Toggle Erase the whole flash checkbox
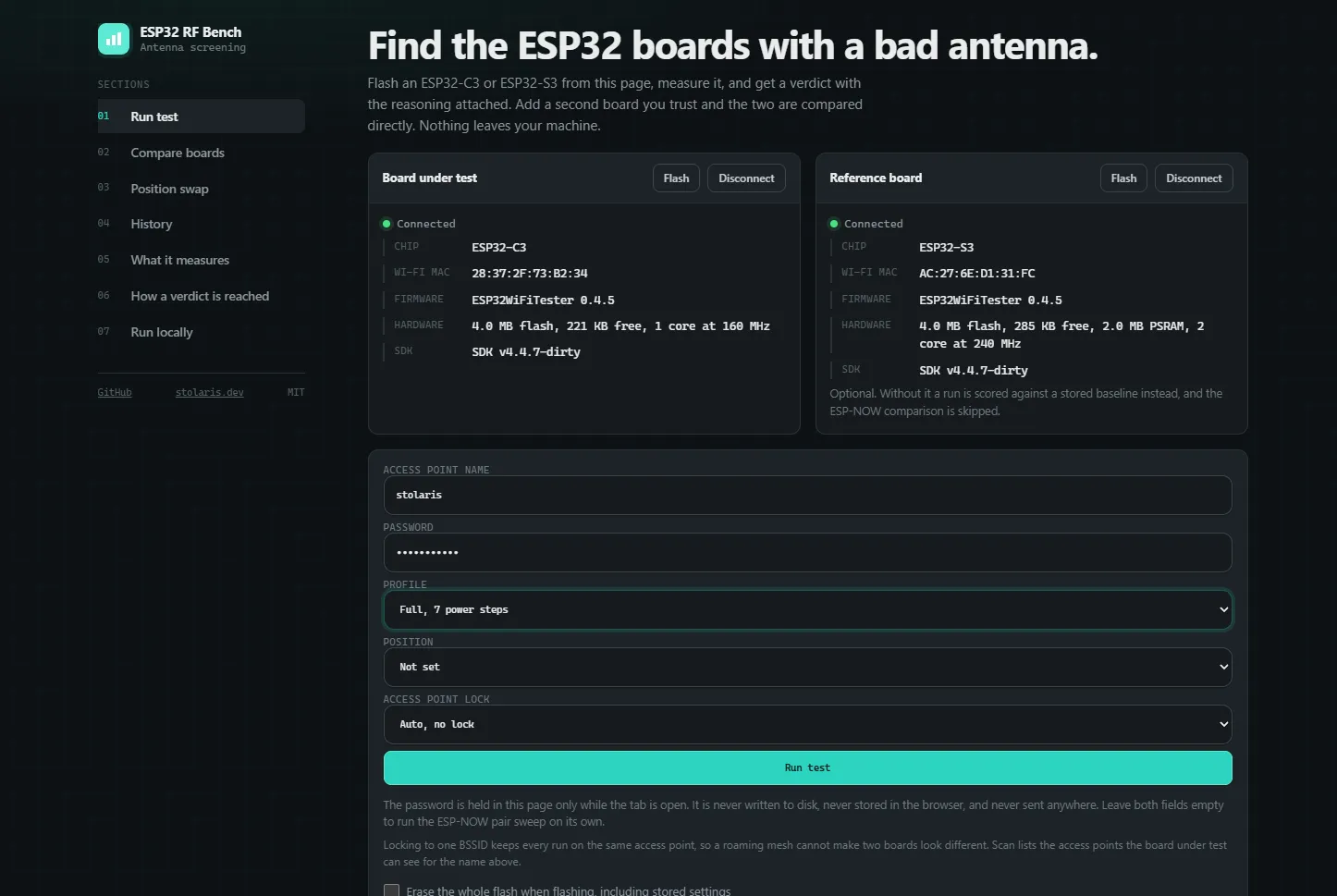The image size is (1337, 896). click(392, 890)
